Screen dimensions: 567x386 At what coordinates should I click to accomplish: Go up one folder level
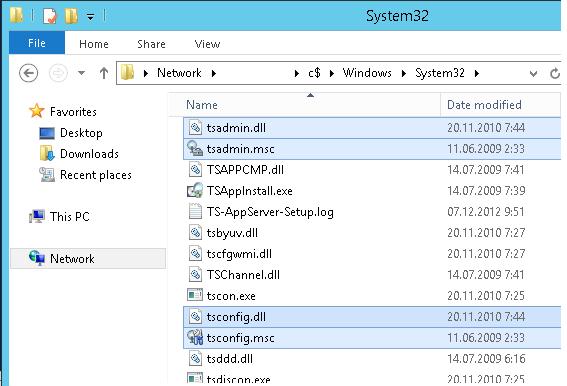coord(104,73)
